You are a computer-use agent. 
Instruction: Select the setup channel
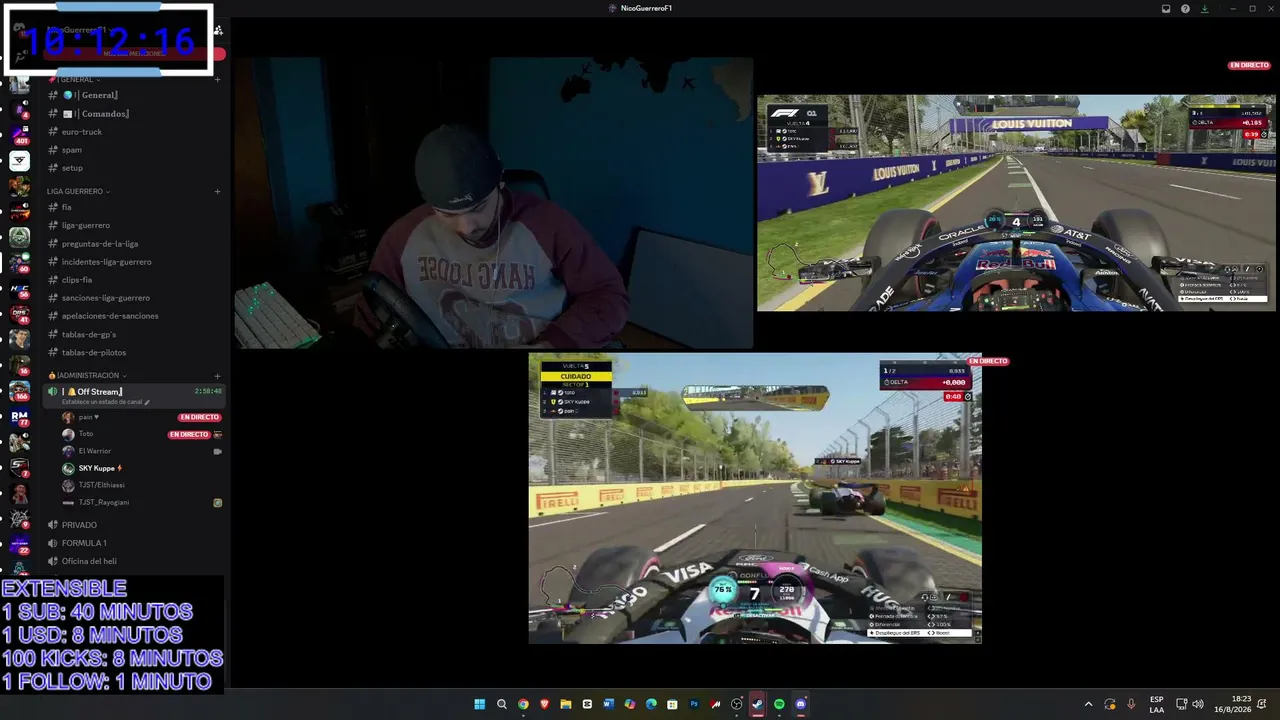[x=134, y=168]
